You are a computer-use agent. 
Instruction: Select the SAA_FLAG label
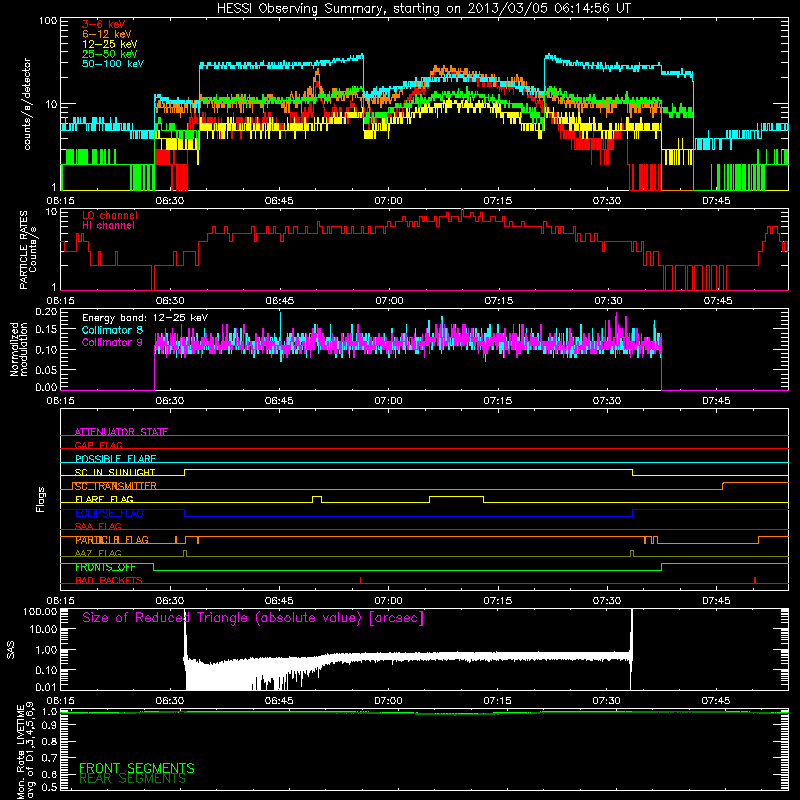pyautogui.click(x=98, y=526)
